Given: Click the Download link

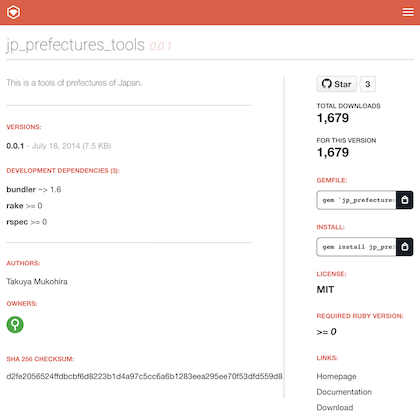Looking at the screenshot, I should (335, 407).
